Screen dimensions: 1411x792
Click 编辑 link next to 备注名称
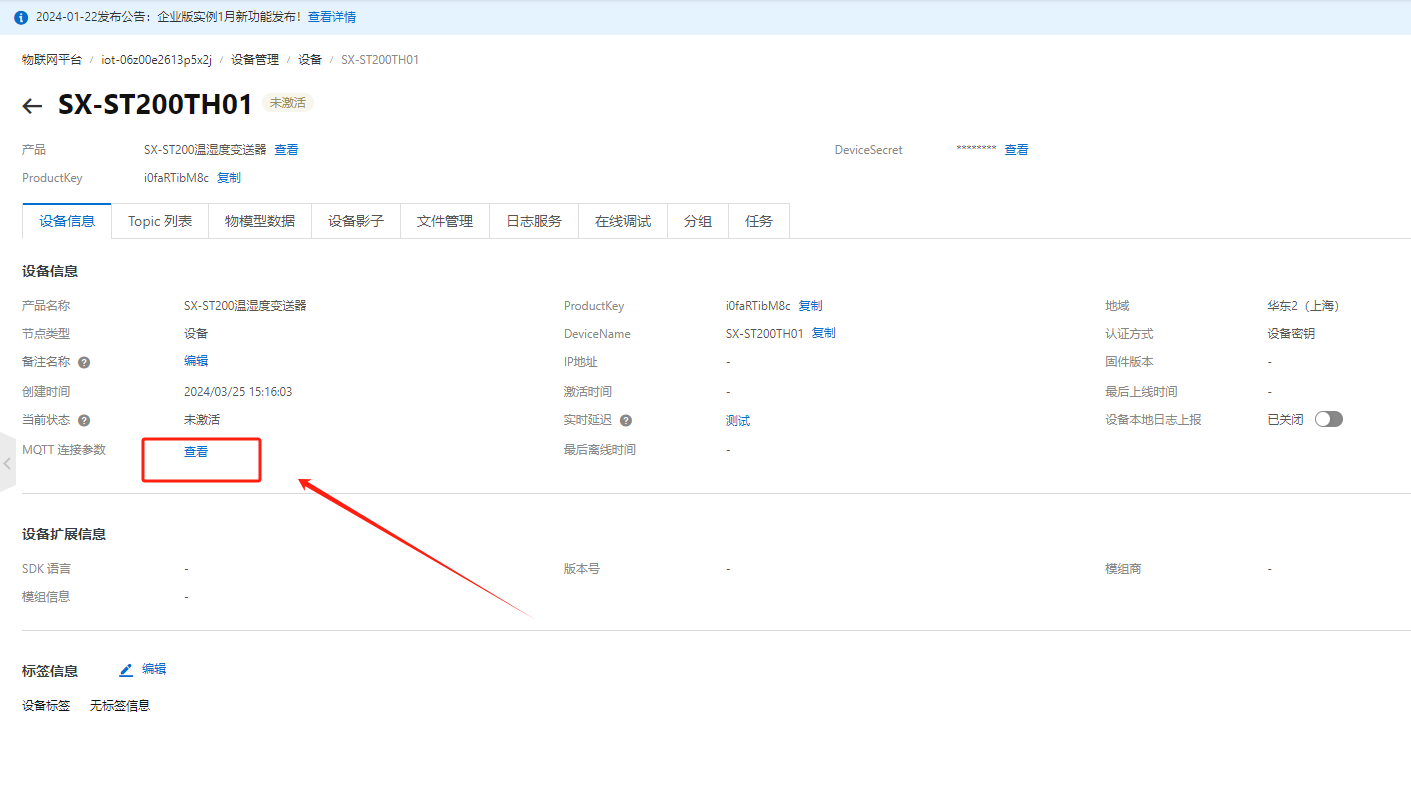(196, 361)
